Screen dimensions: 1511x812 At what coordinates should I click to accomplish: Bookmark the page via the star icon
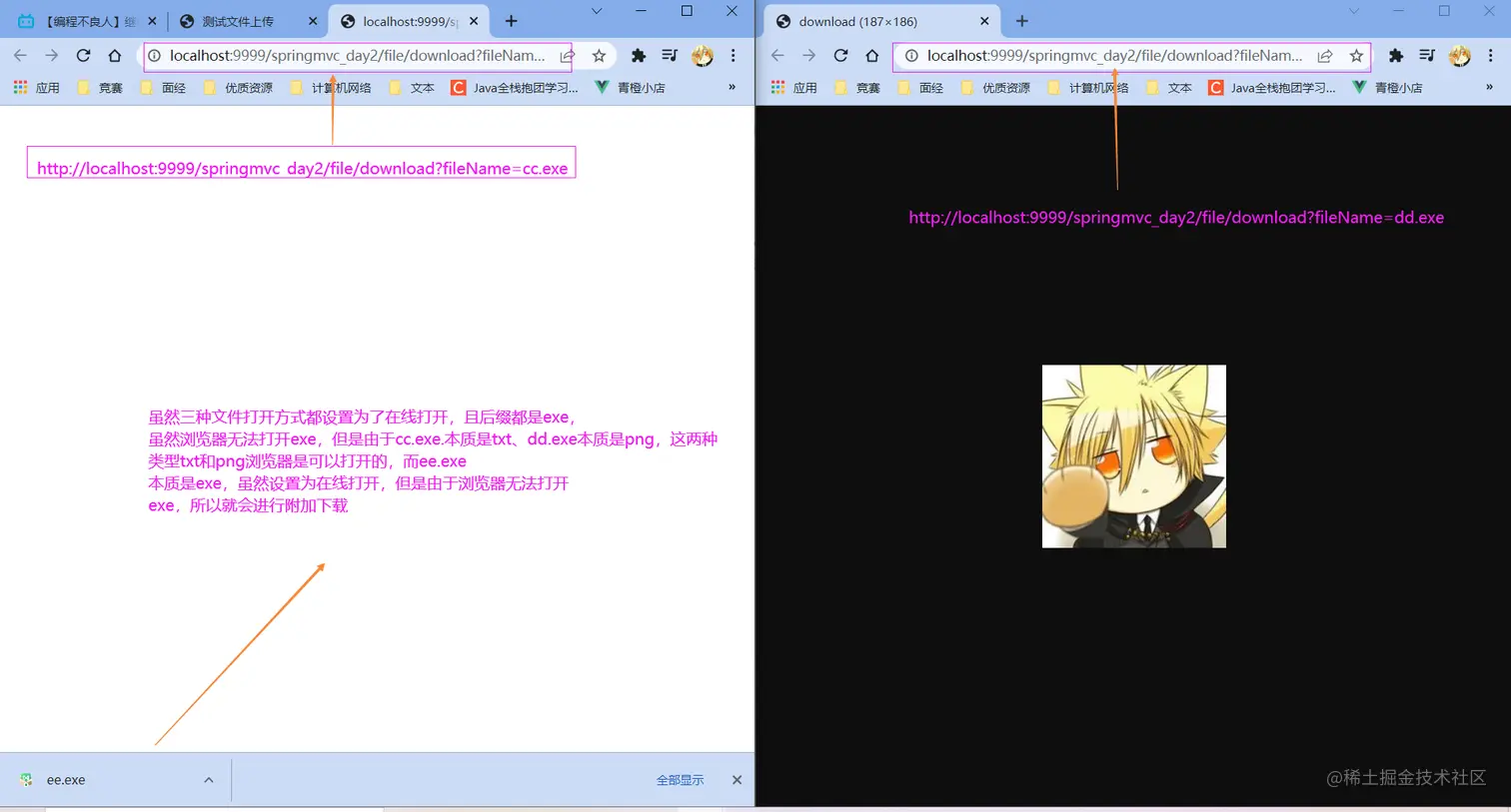598,56
